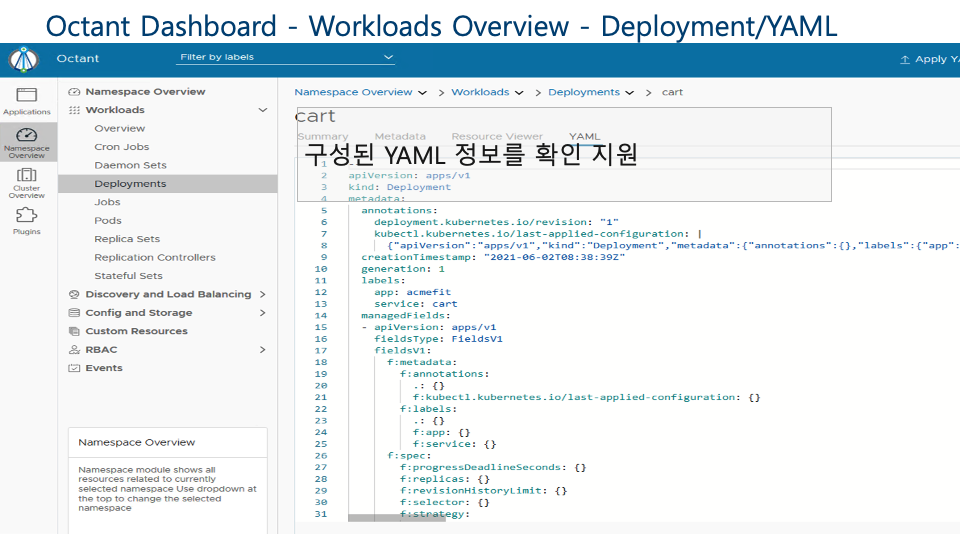
Task: Click the Events calendar icon
Action: [x=74, y=368]
